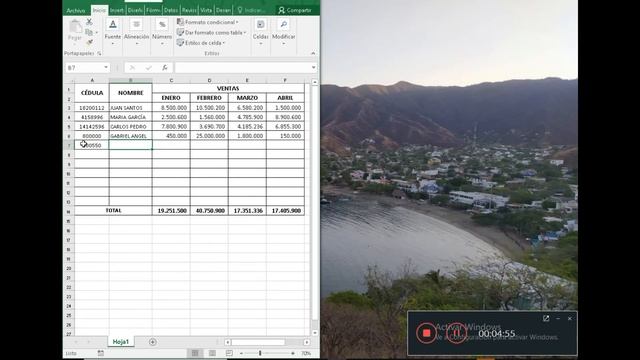Select the ABRIL total 17.405.900 cell
This screenshot has width=640, height=360.
coord(285,211)
